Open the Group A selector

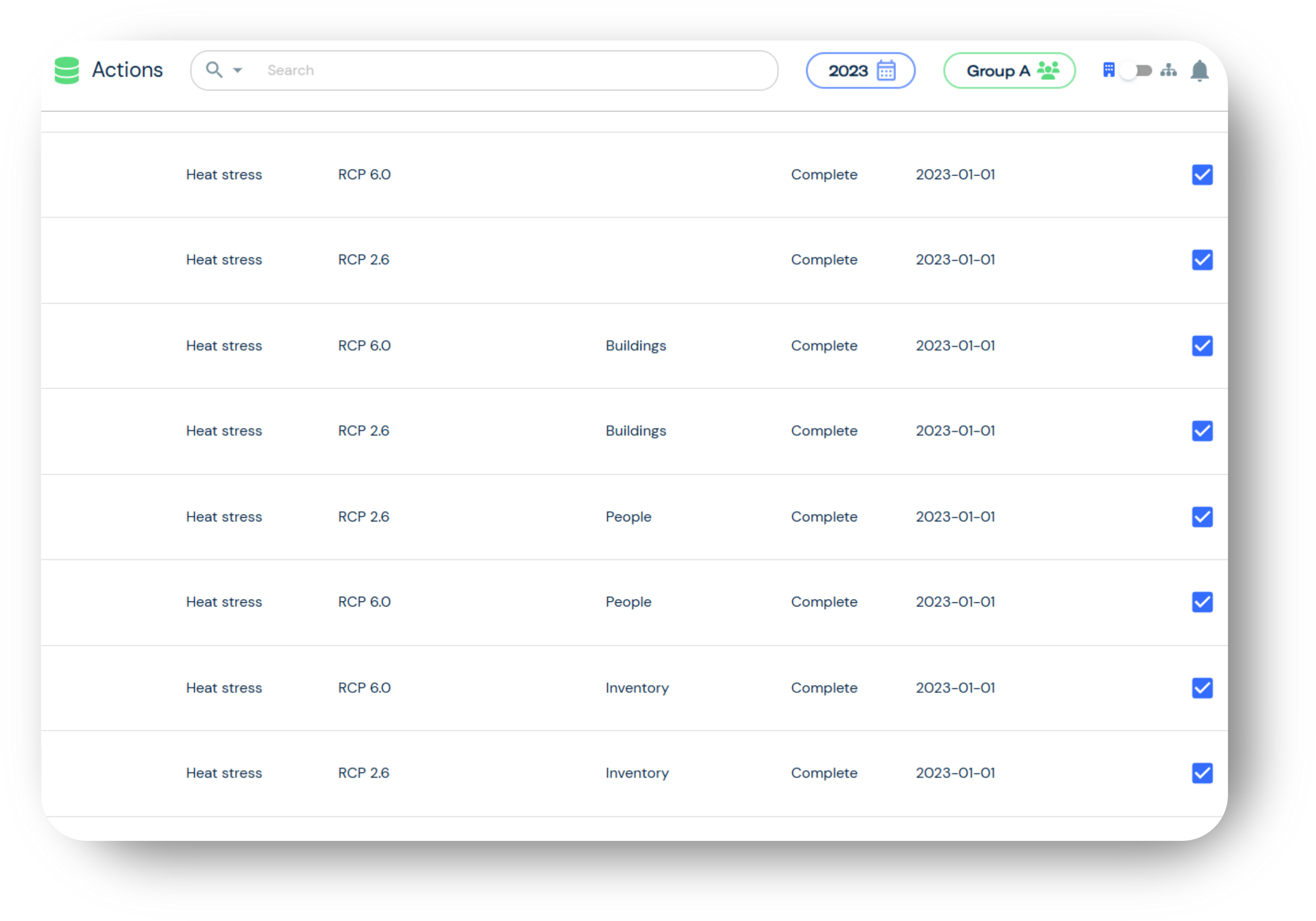[1009, 70]
